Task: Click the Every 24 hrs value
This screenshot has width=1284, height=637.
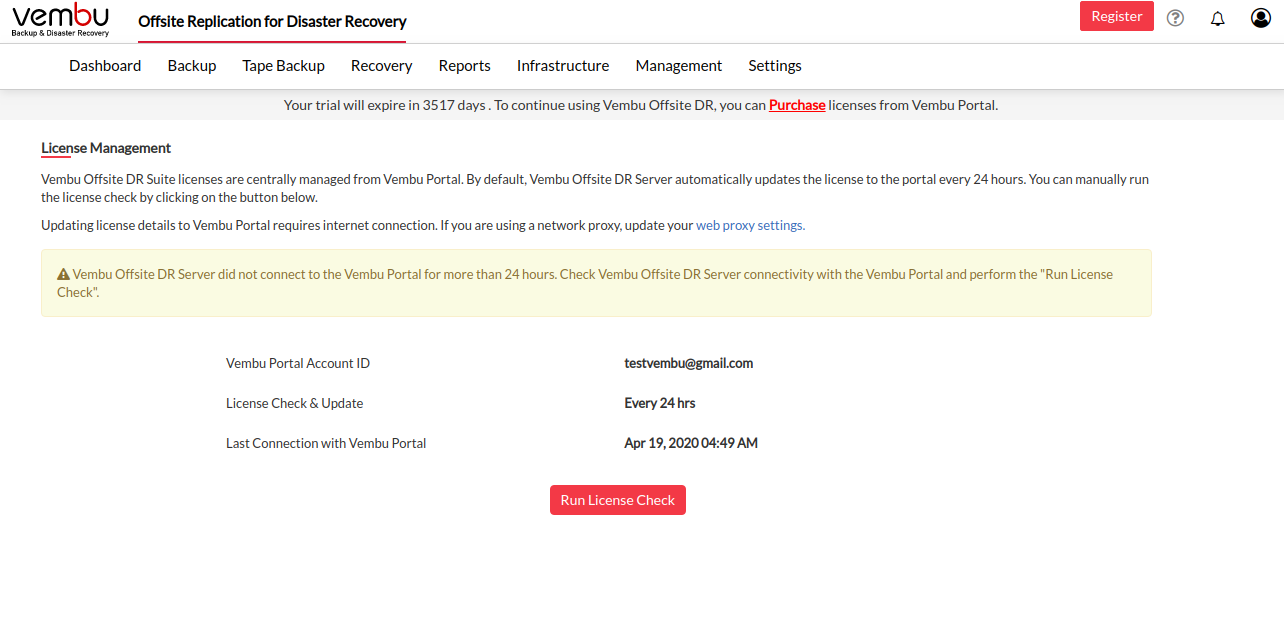Action: click(x=660, y=403)
